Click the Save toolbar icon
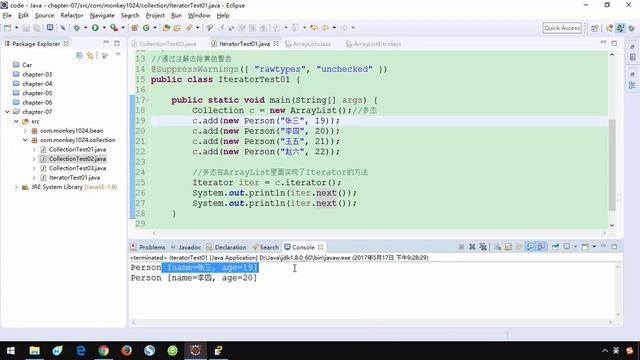Image resolution: width=640 pixels, height=360 pixels. coord(26,28)
